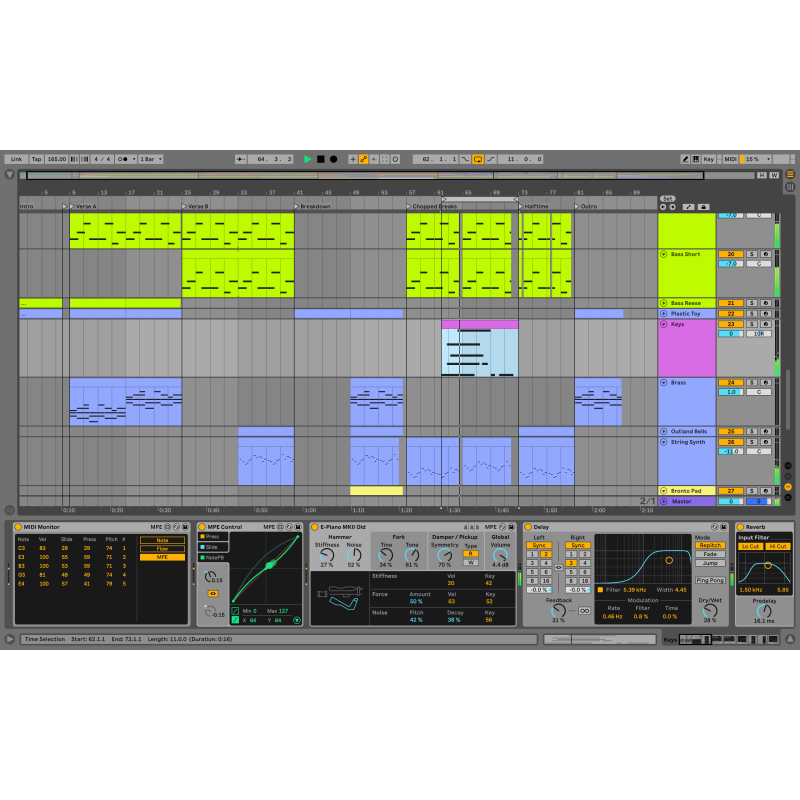Jump to the Breakdown locator

point(297,207)
